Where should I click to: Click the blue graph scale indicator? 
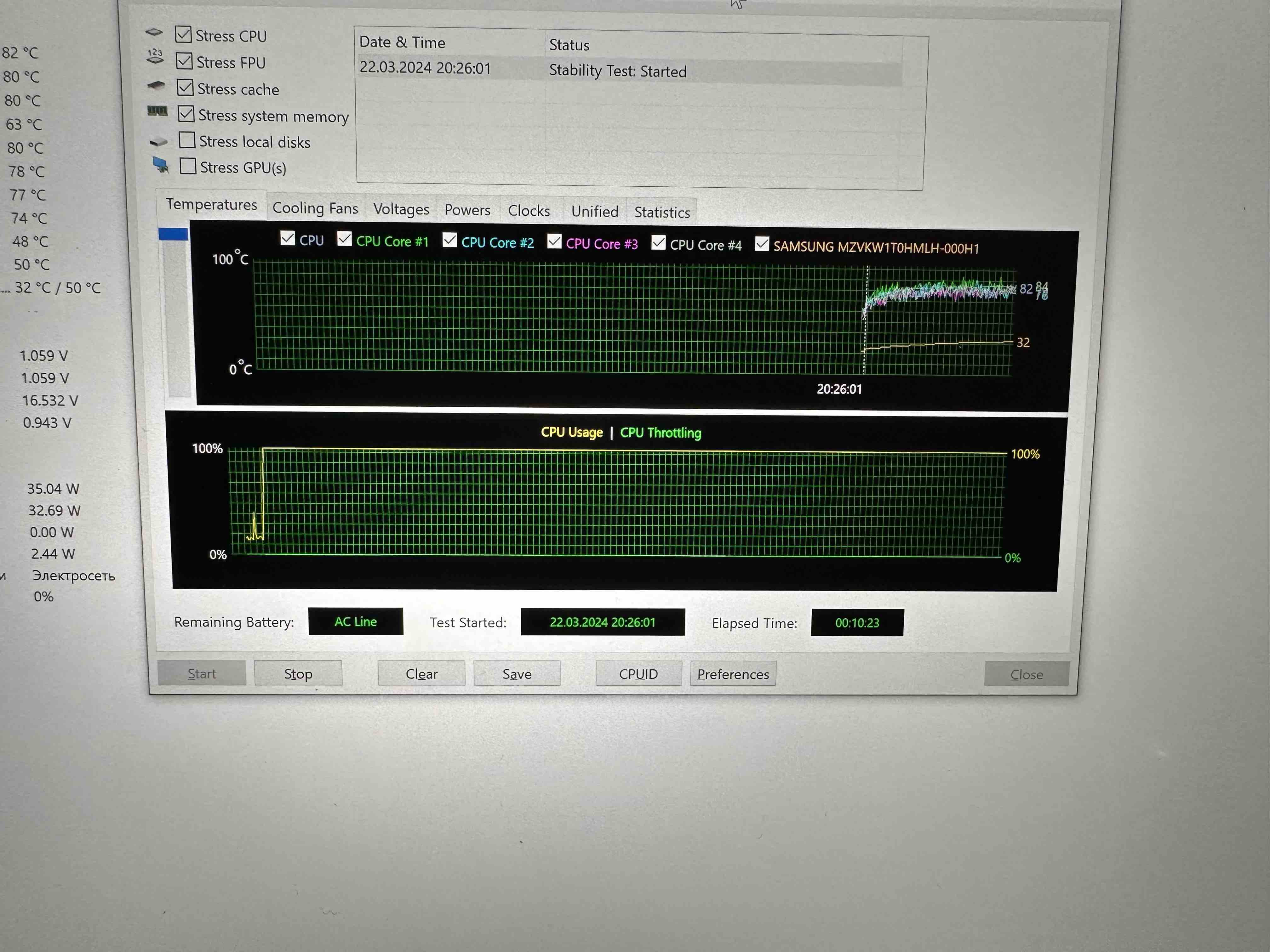173,234
